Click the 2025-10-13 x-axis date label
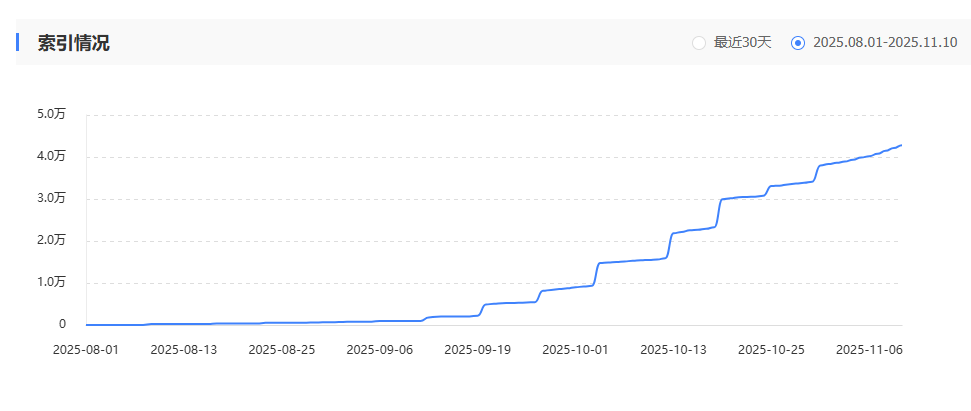Screen dimensions: 971x411 click(x=674, y=350)
